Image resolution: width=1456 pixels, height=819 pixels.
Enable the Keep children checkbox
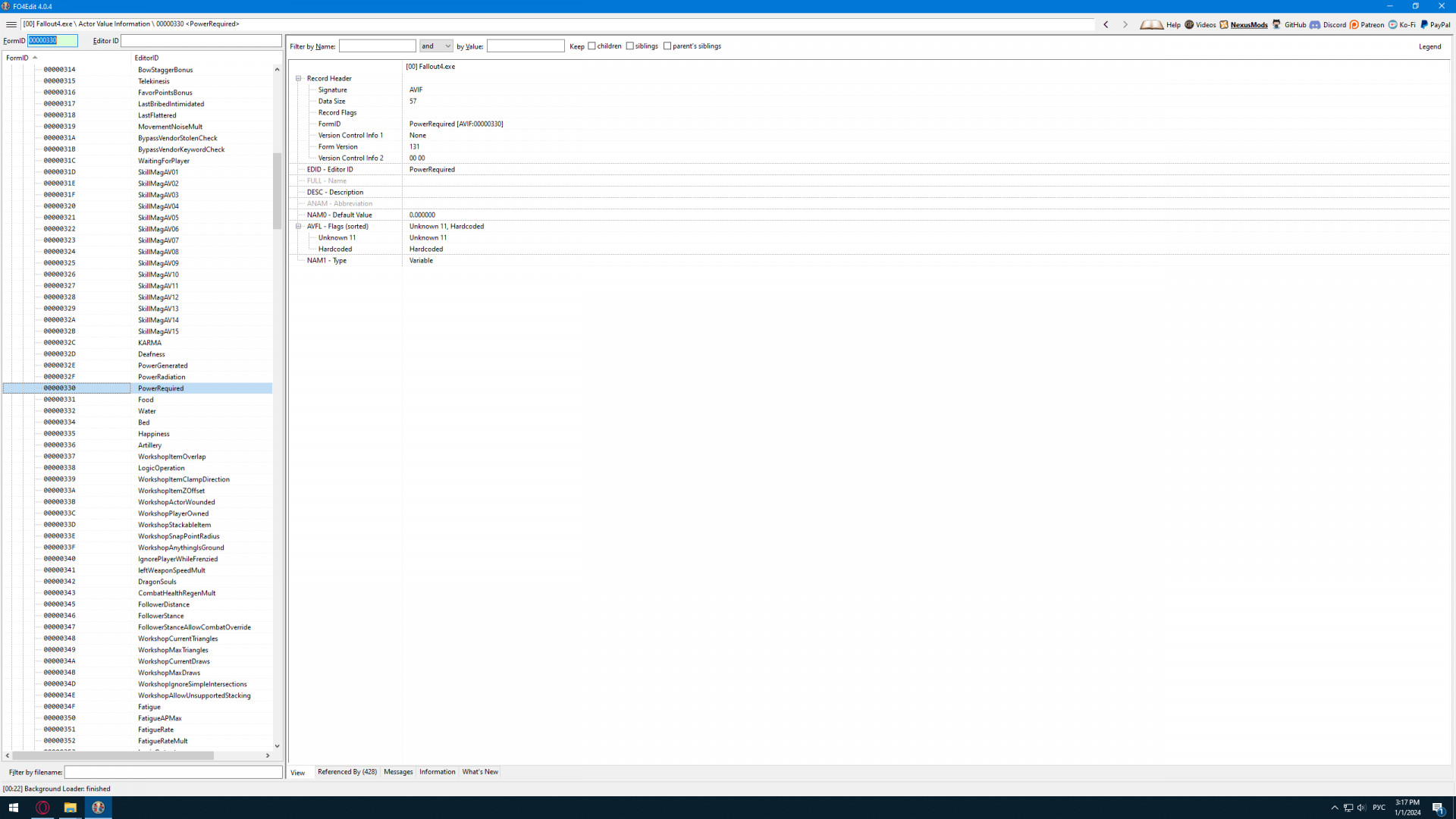coord(592,46)
